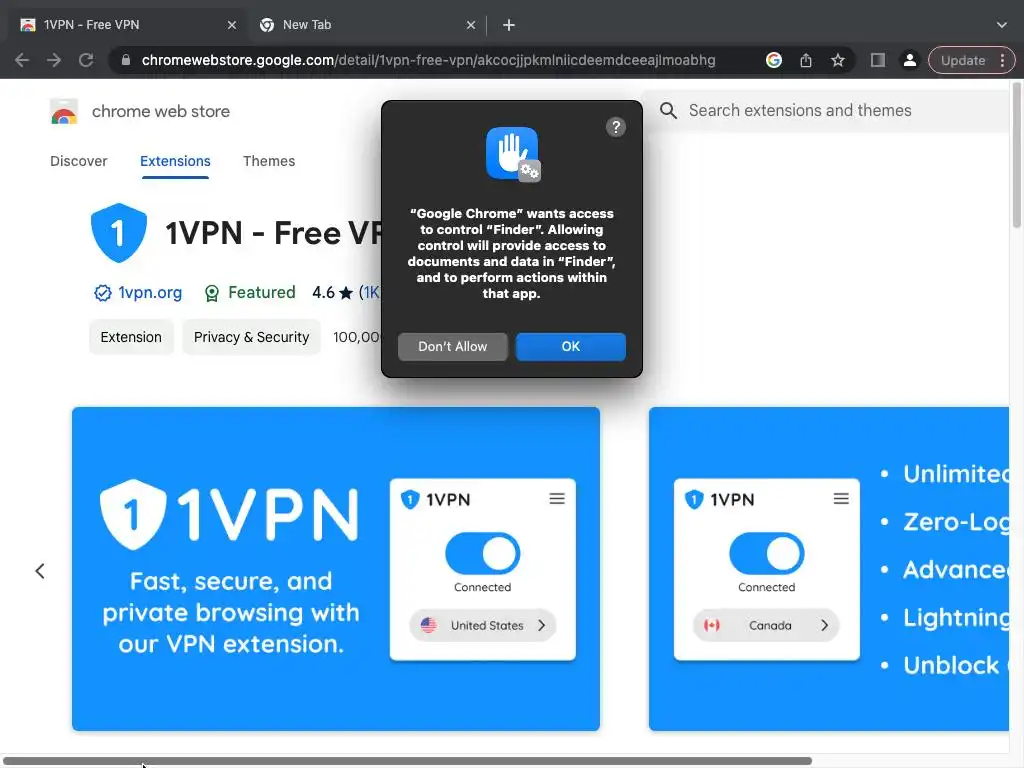The image size is (1024, 768).
Task: Open the Google account icon in address bar
Action: click(774, 60)
